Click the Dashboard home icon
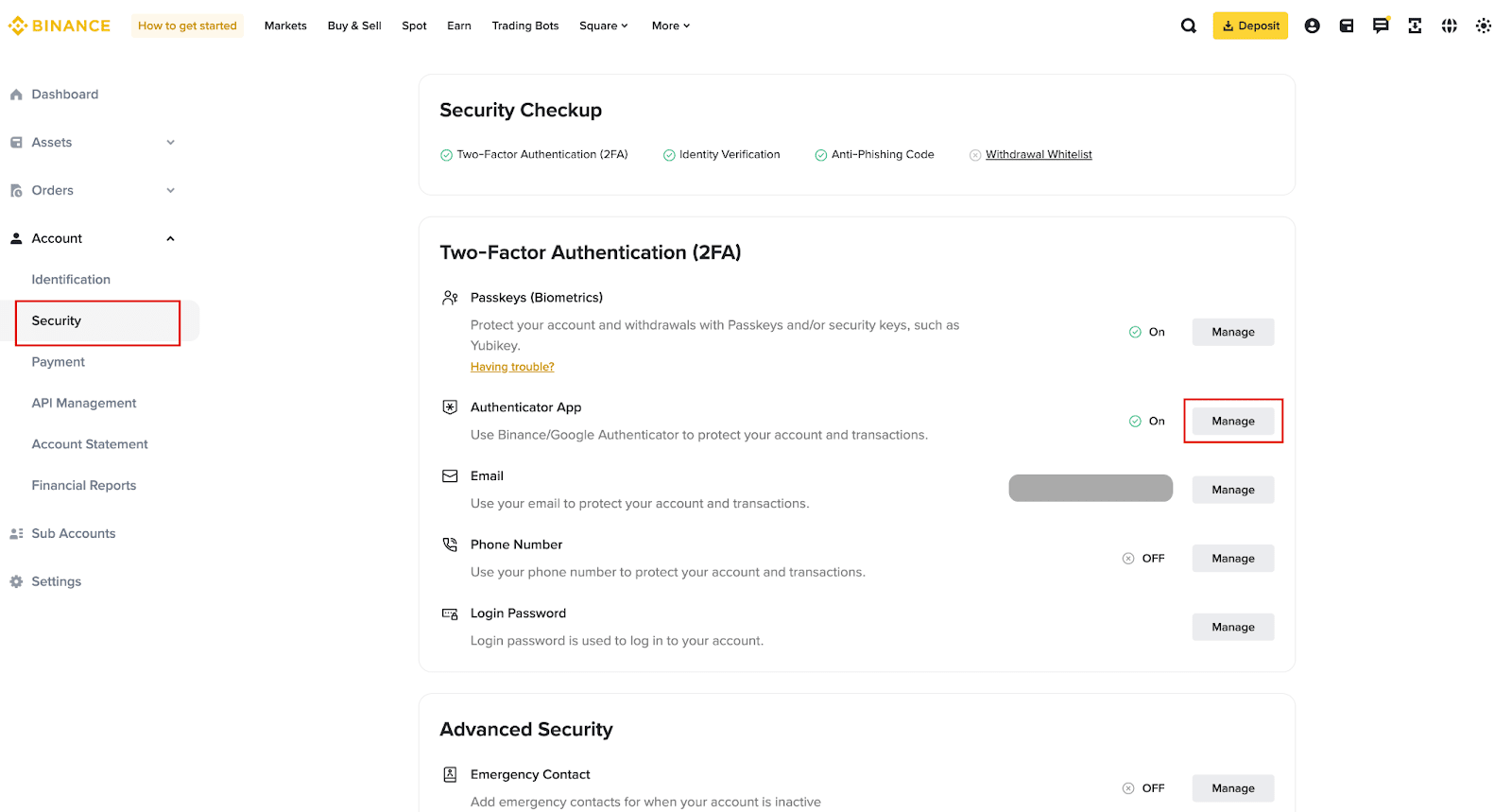The image size is (1512, 812). 16,95
